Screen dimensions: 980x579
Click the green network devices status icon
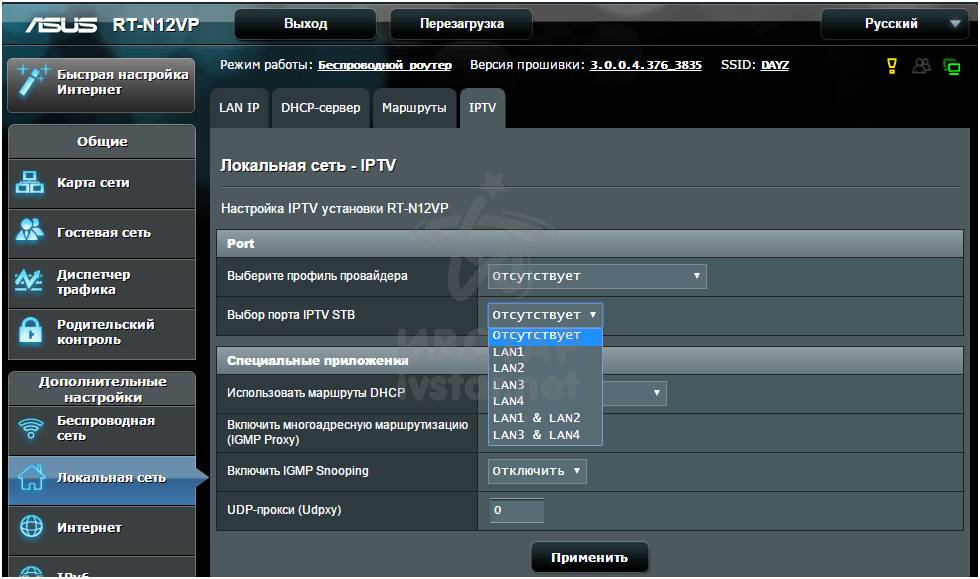pyautogui.click(x=952, y=66)
